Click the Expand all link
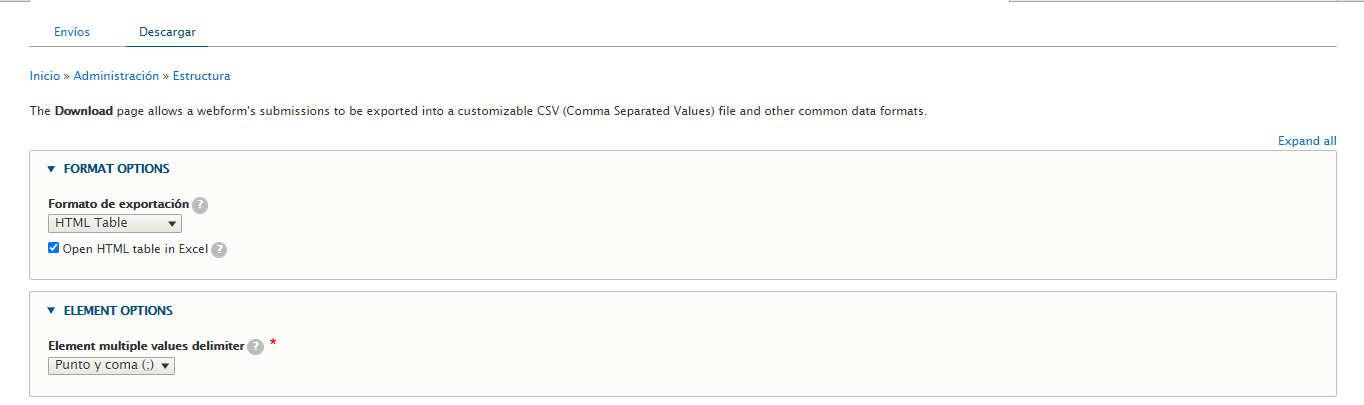Viewport: 1364px width, 405px height. 1307,141
